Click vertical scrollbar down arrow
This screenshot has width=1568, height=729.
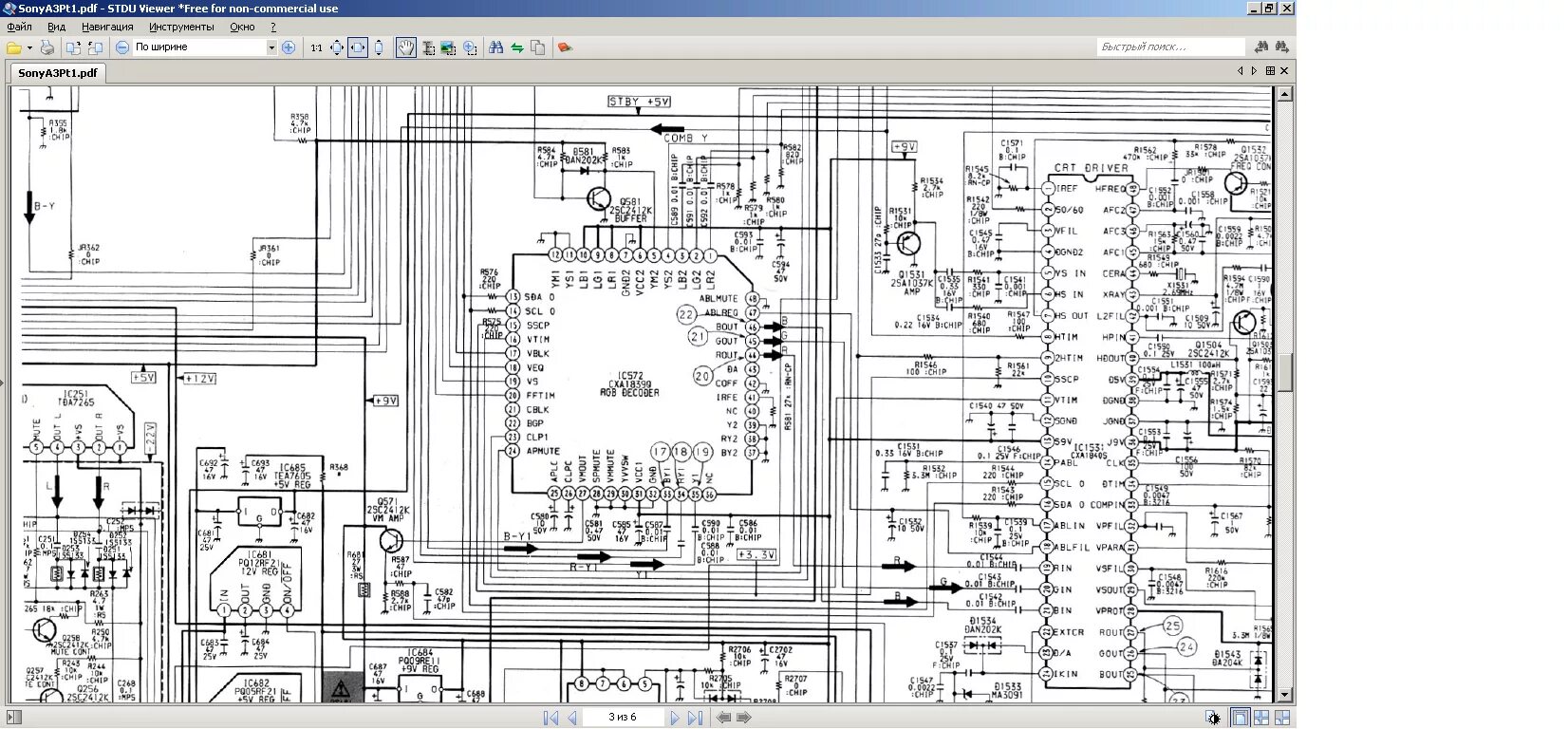click(1285, 696)
